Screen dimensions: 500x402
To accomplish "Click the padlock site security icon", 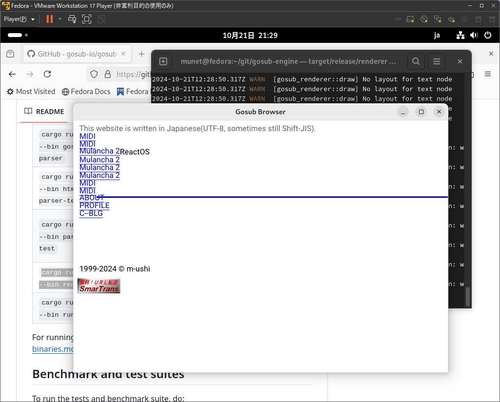I will pos(107,74).
